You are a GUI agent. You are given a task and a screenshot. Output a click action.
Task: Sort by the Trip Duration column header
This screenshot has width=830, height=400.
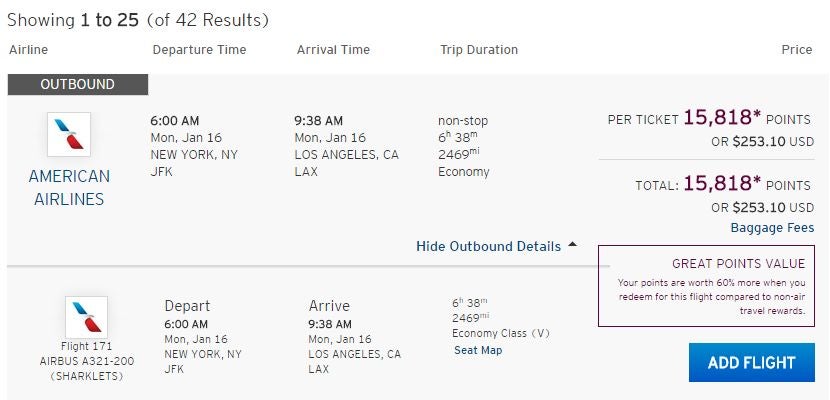479,50
